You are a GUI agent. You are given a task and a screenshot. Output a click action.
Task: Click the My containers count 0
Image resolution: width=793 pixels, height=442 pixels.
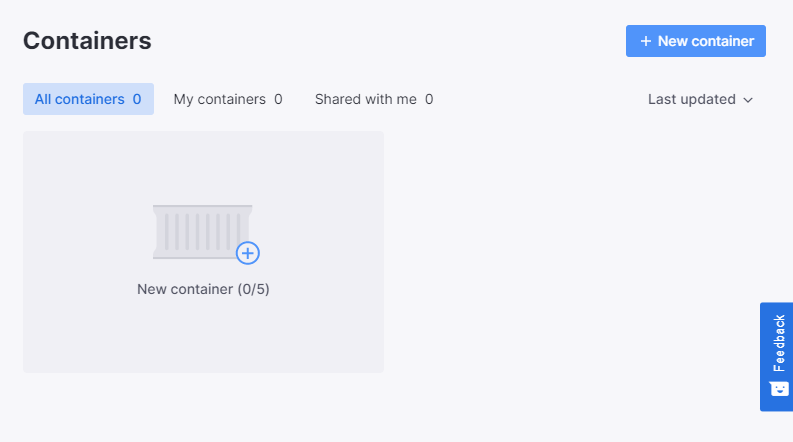click(278, 99)
